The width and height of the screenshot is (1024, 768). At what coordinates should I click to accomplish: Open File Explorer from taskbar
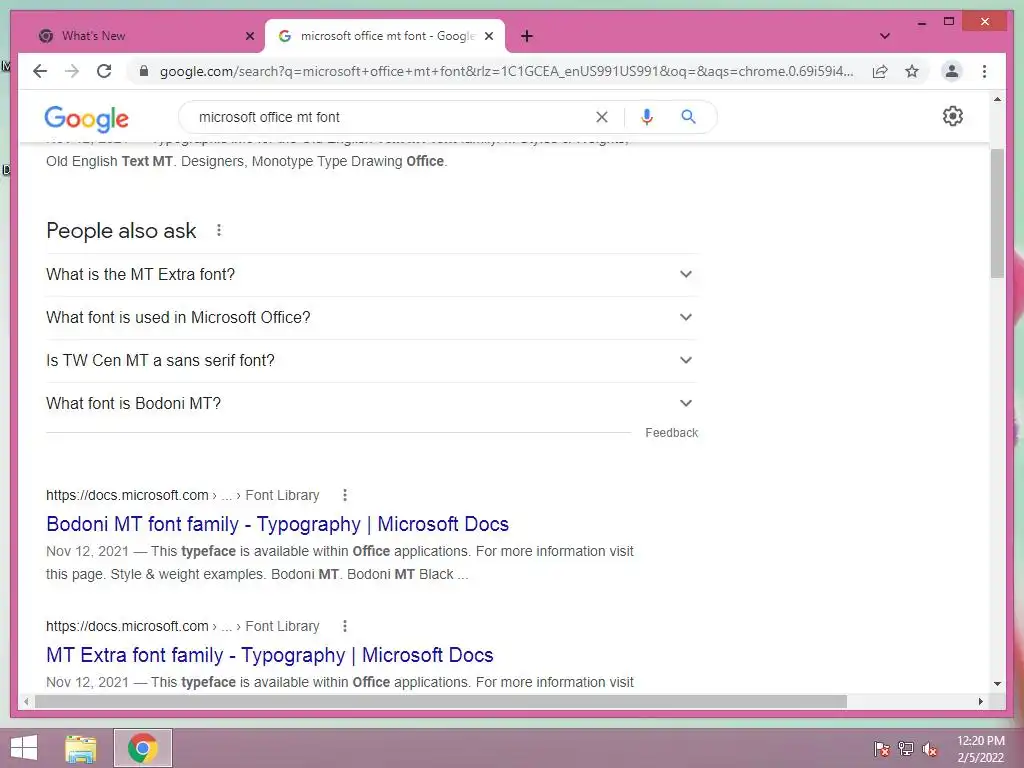pos(81,748)
